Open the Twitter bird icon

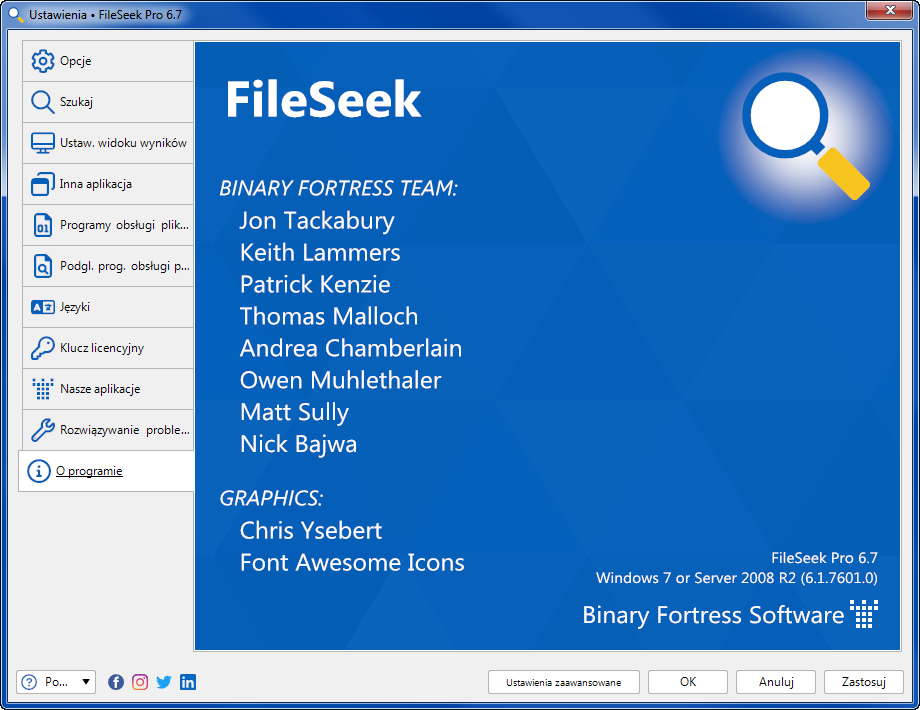(164, 682)
